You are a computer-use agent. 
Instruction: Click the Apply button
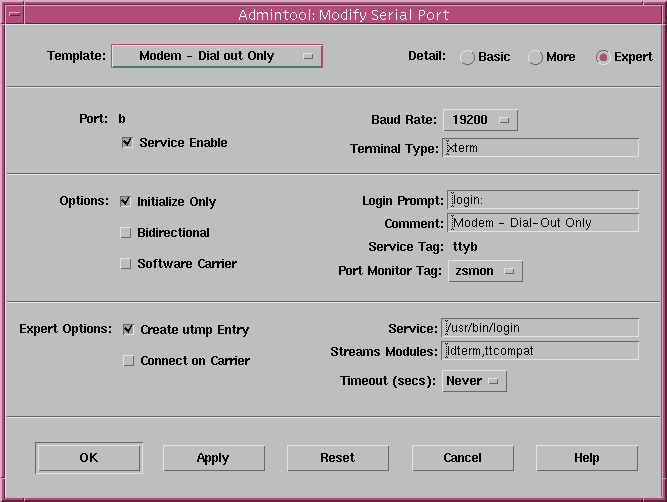coord(213,458)
